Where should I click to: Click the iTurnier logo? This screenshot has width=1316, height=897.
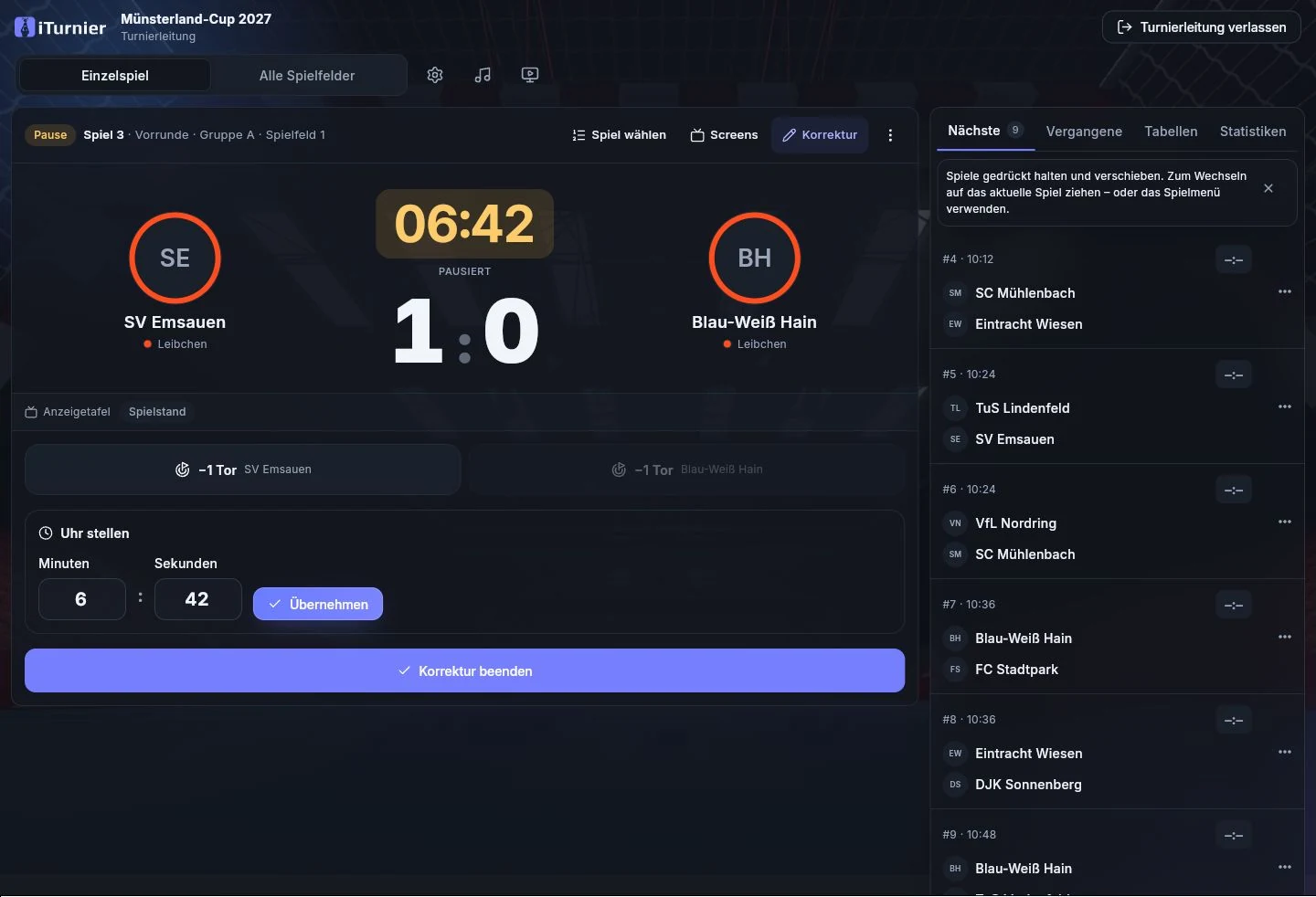pyautogui.click(x=60, y=27)
